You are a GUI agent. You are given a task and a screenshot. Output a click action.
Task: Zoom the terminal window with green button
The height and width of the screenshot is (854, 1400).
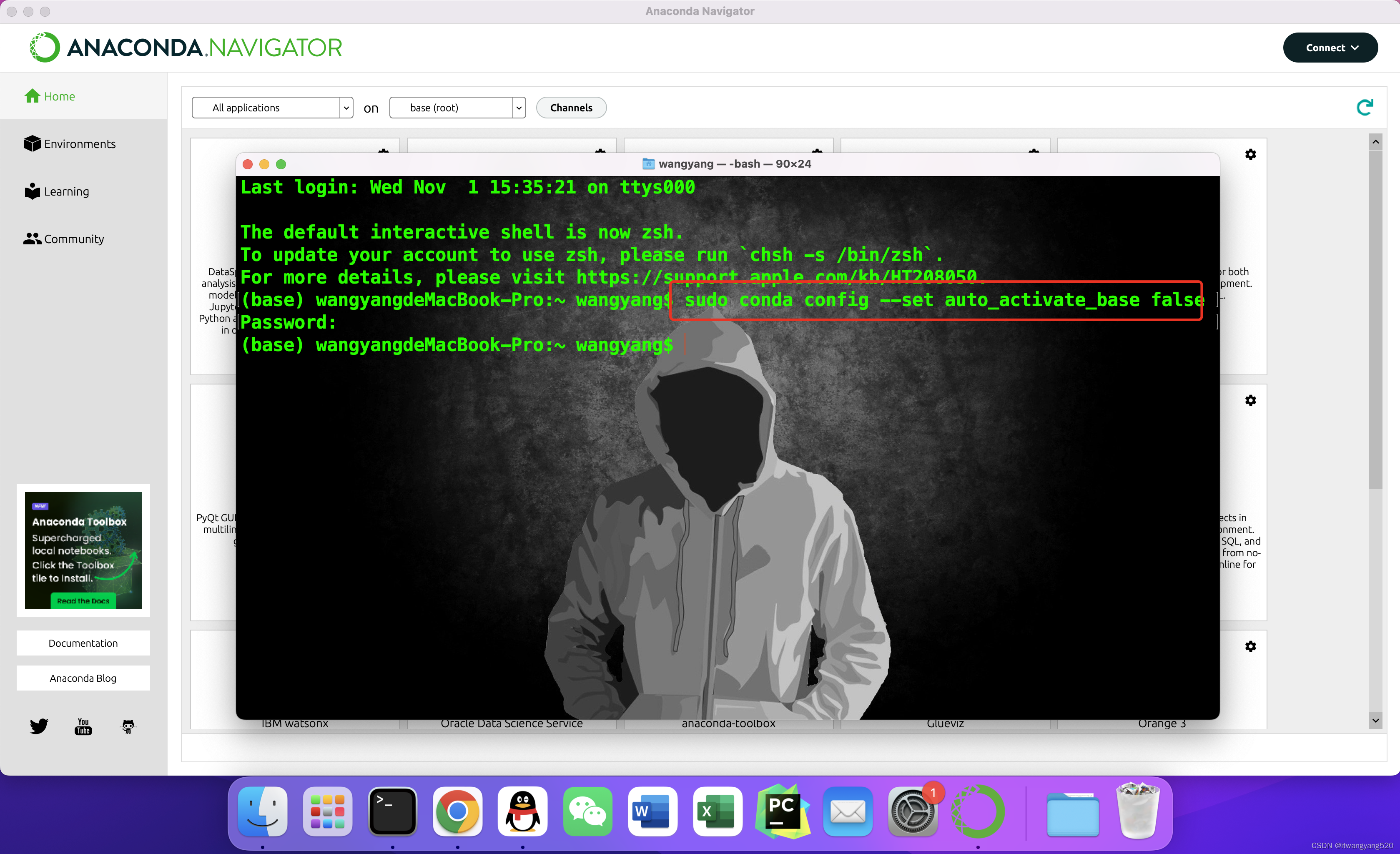click(281, 164)
